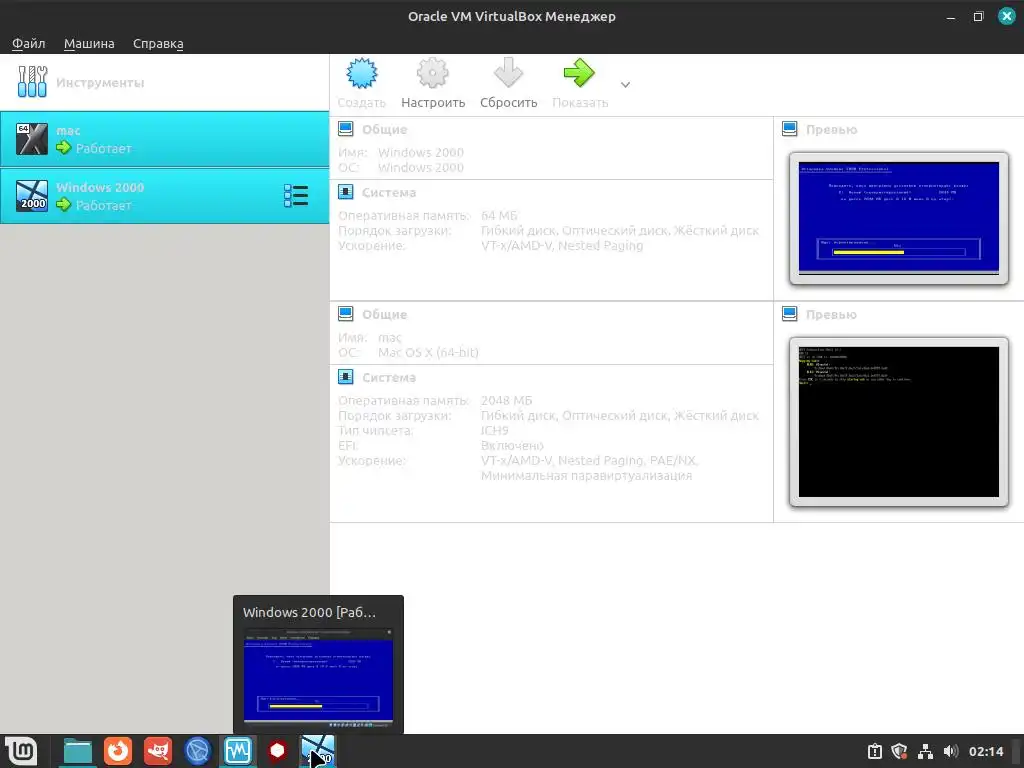Open the Справка menu
This screenshot has width=1024, height=768.
point(158,44)
